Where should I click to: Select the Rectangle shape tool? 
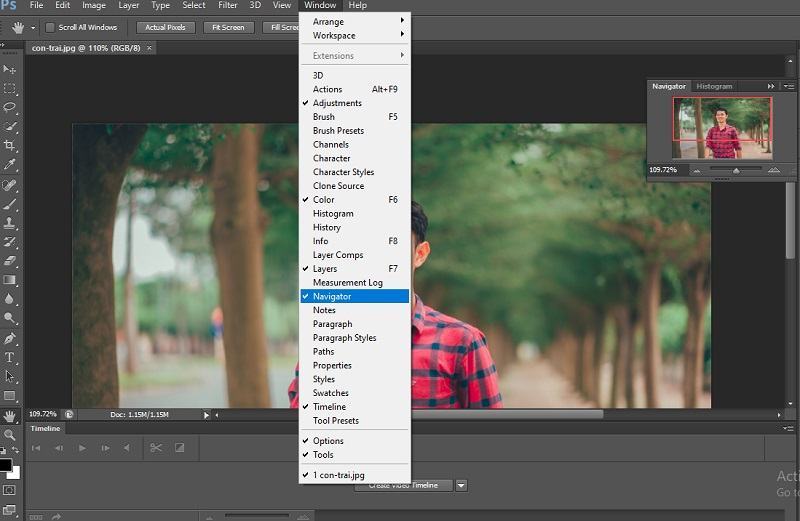tap(9, 395)
